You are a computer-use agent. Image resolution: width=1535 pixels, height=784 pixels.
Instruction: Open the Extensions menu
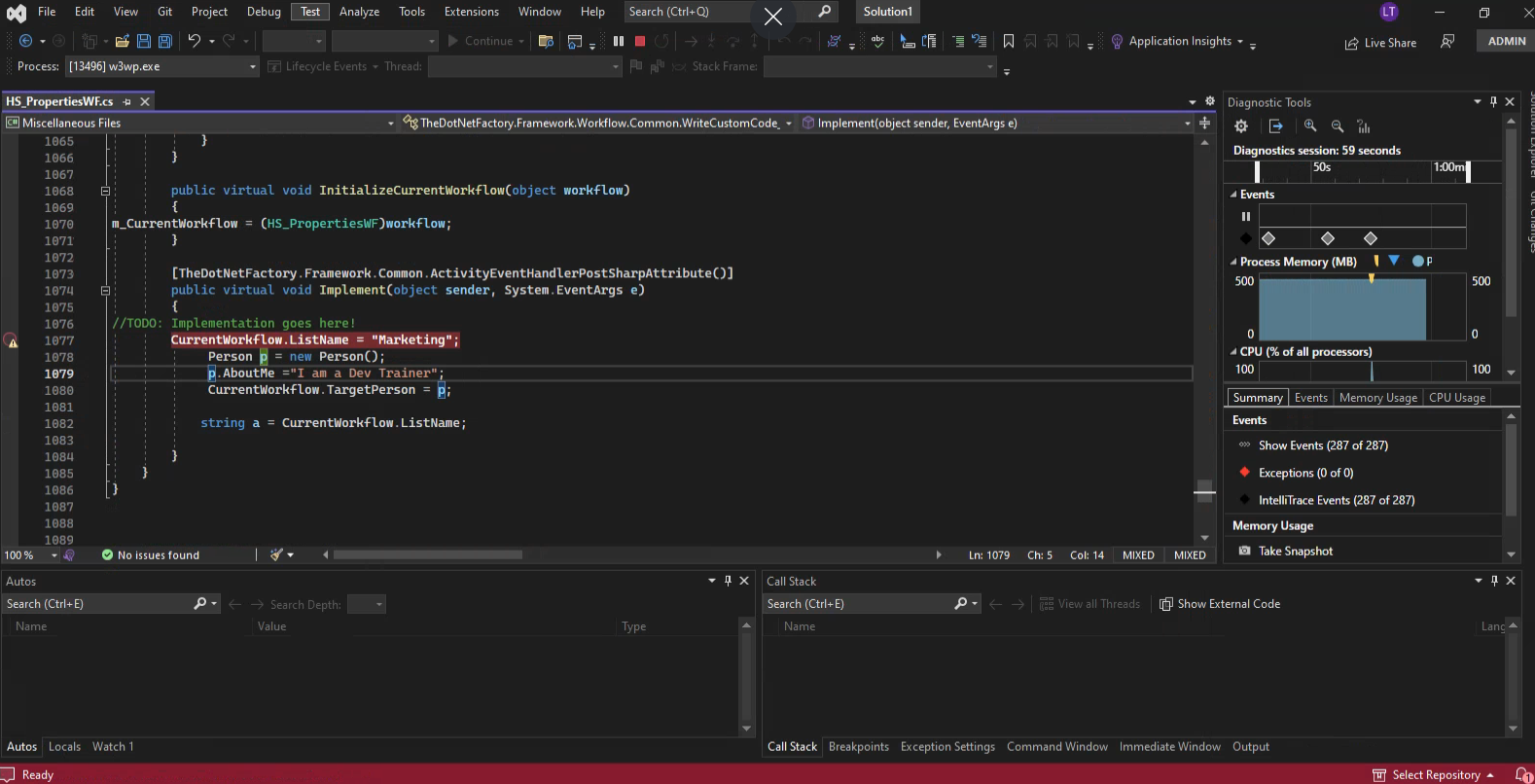(472, 12)
